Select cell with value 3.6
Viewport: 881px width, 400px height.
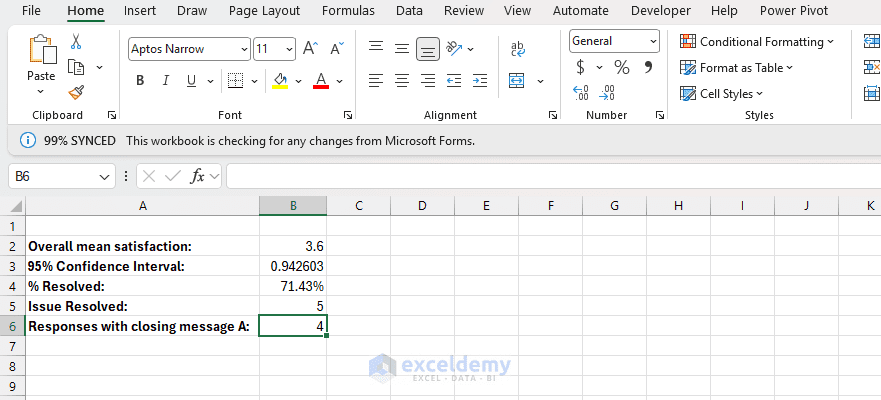(x=293, y=246)
